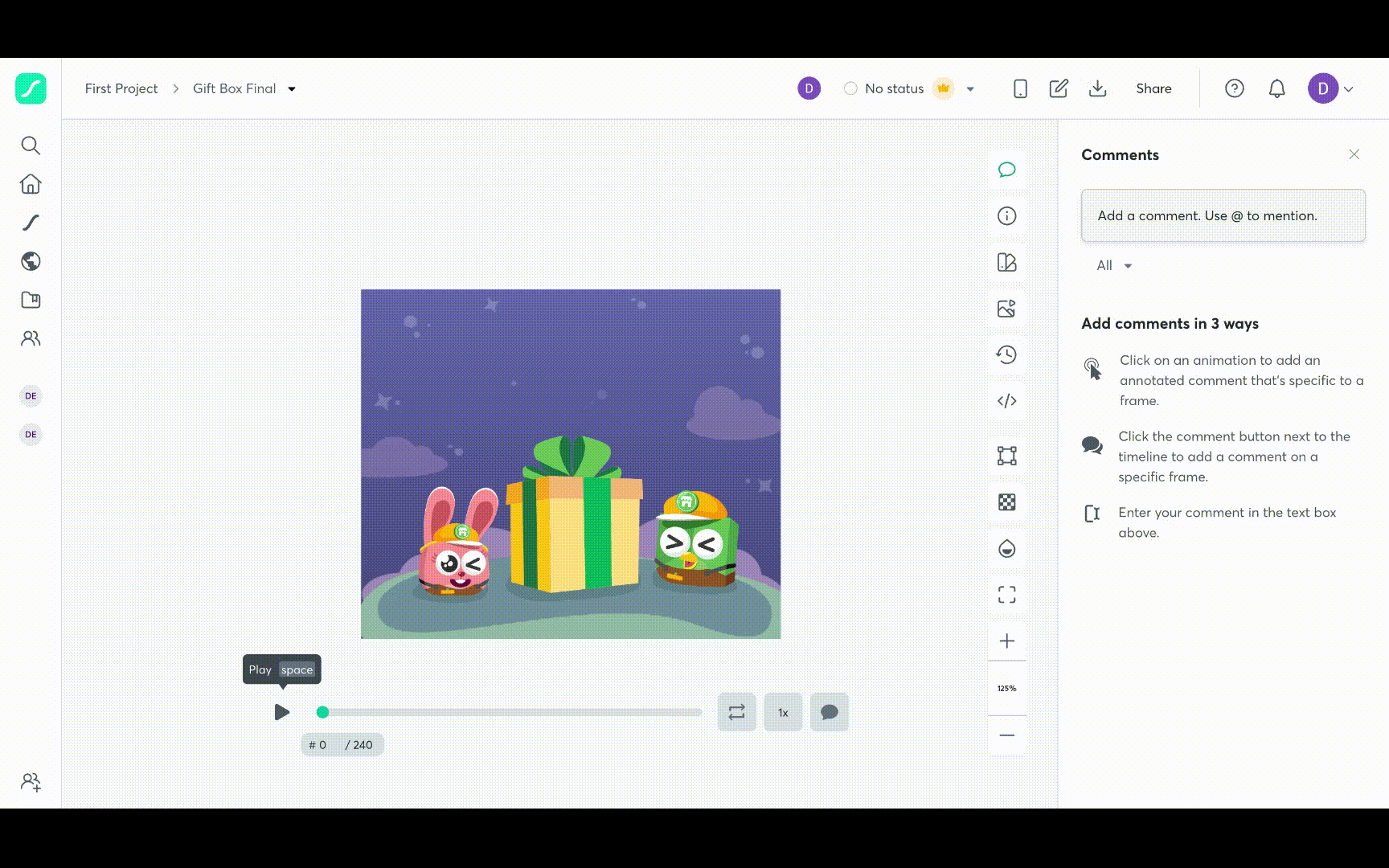Open the No status dropdown arrow
The width and height of the screenshot is (1389, 868).
(970, 89)
